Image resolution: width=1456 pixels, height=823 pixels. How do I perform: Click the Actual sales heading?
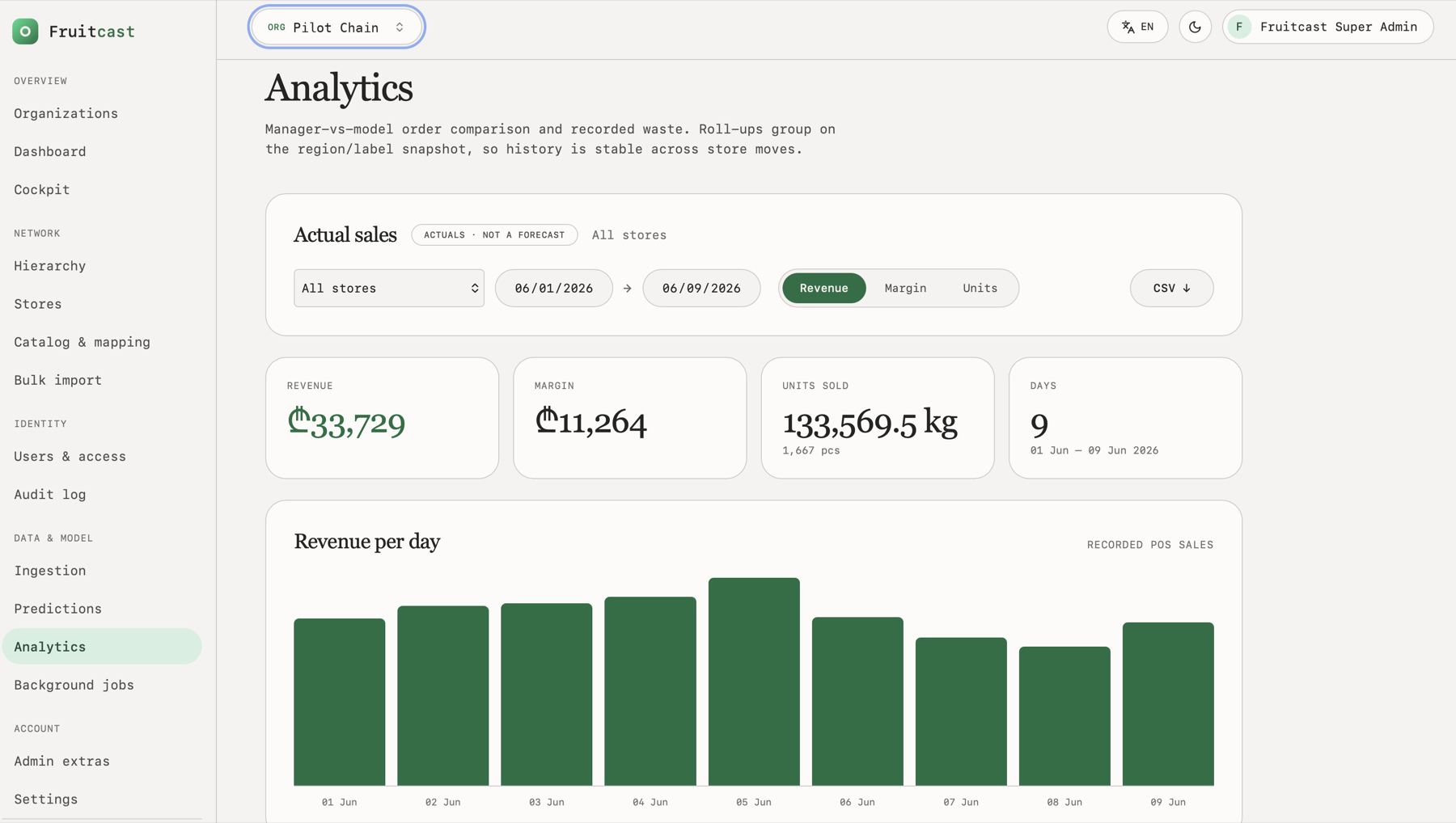click(345, 235)
